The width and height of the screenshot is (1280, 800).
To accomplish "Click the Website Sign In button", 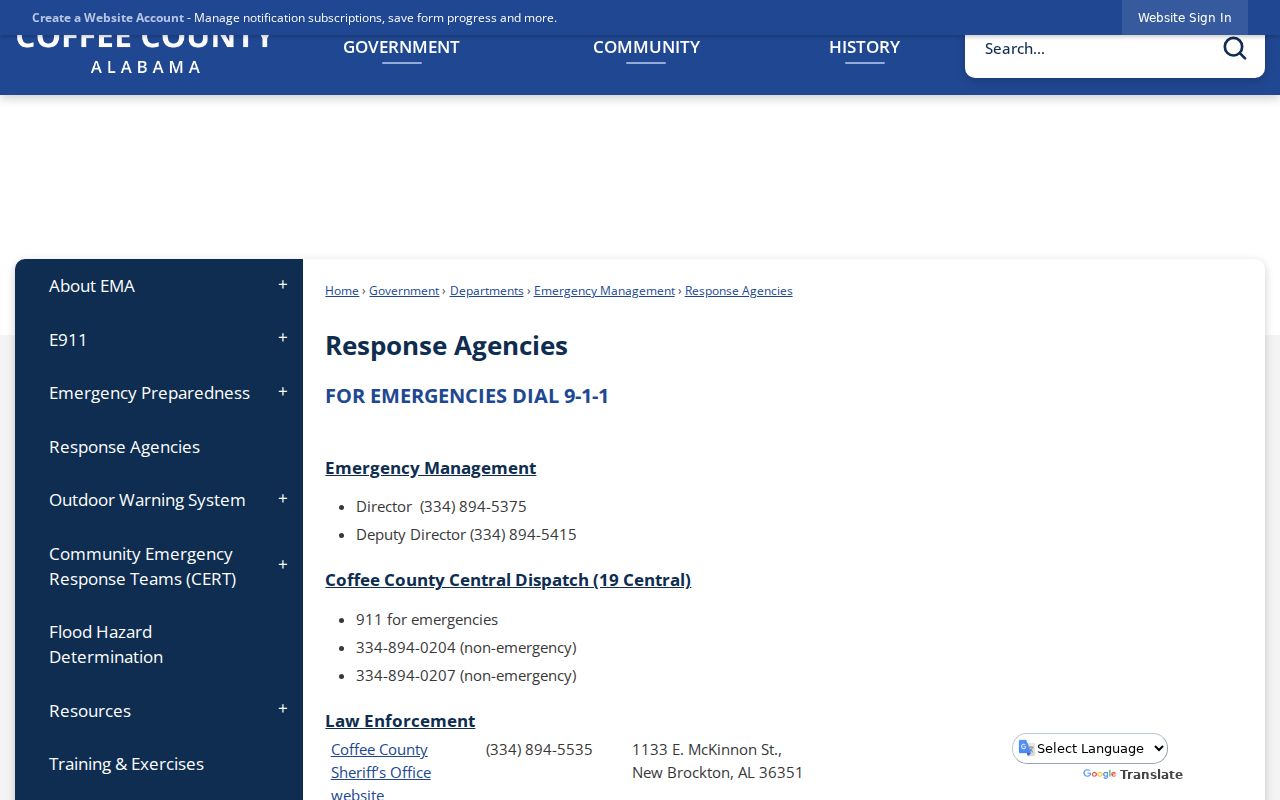I will (1184, 17).
